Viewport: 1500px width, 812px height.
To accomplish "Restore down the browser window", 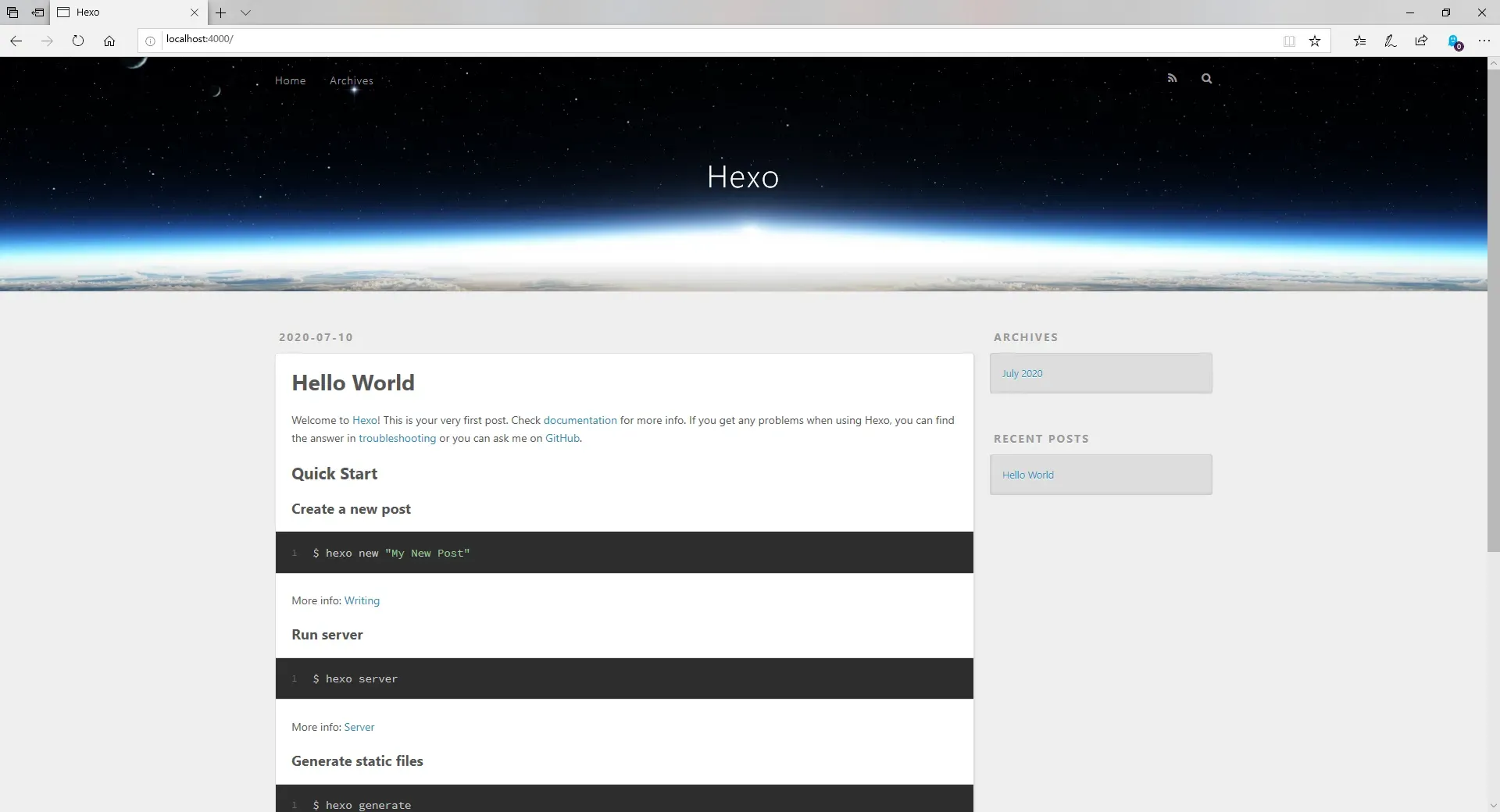I will [x=1446, y=12].
